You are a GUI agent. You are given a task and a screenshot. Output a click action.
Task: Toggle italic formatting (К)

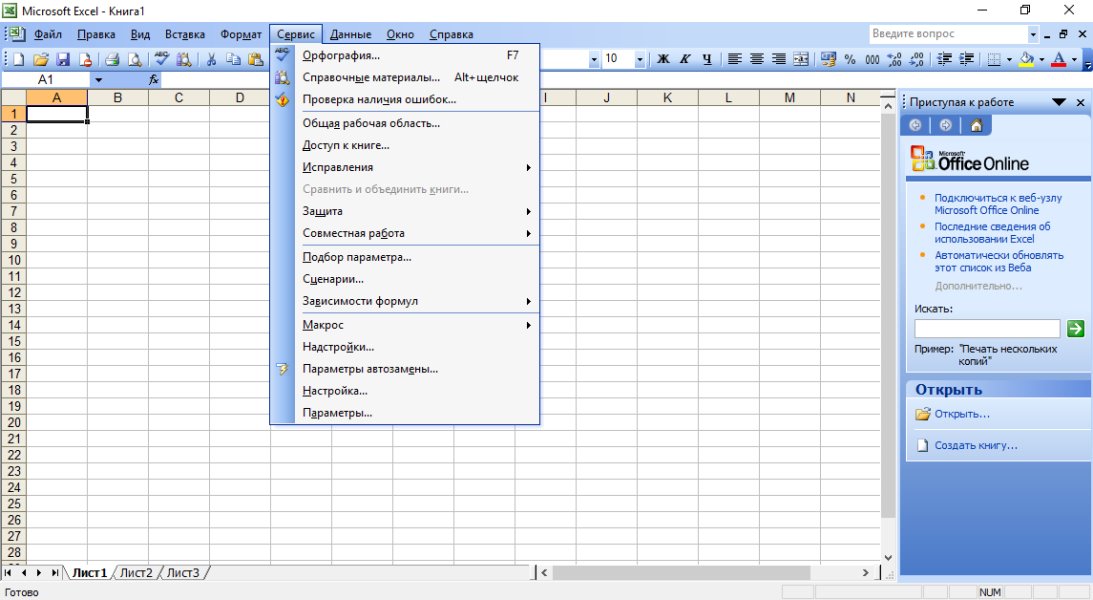coord(685,60)
